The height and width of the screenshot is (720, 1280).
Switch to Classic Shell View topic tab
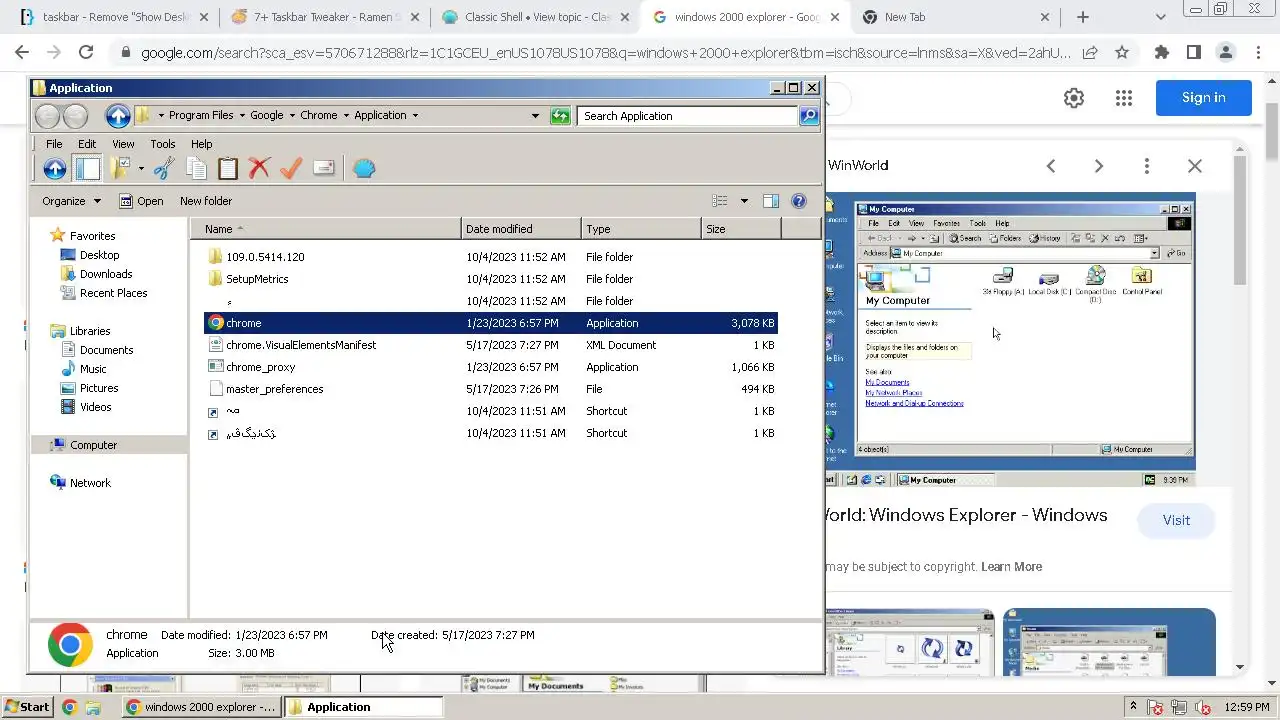tap(538, 17)
